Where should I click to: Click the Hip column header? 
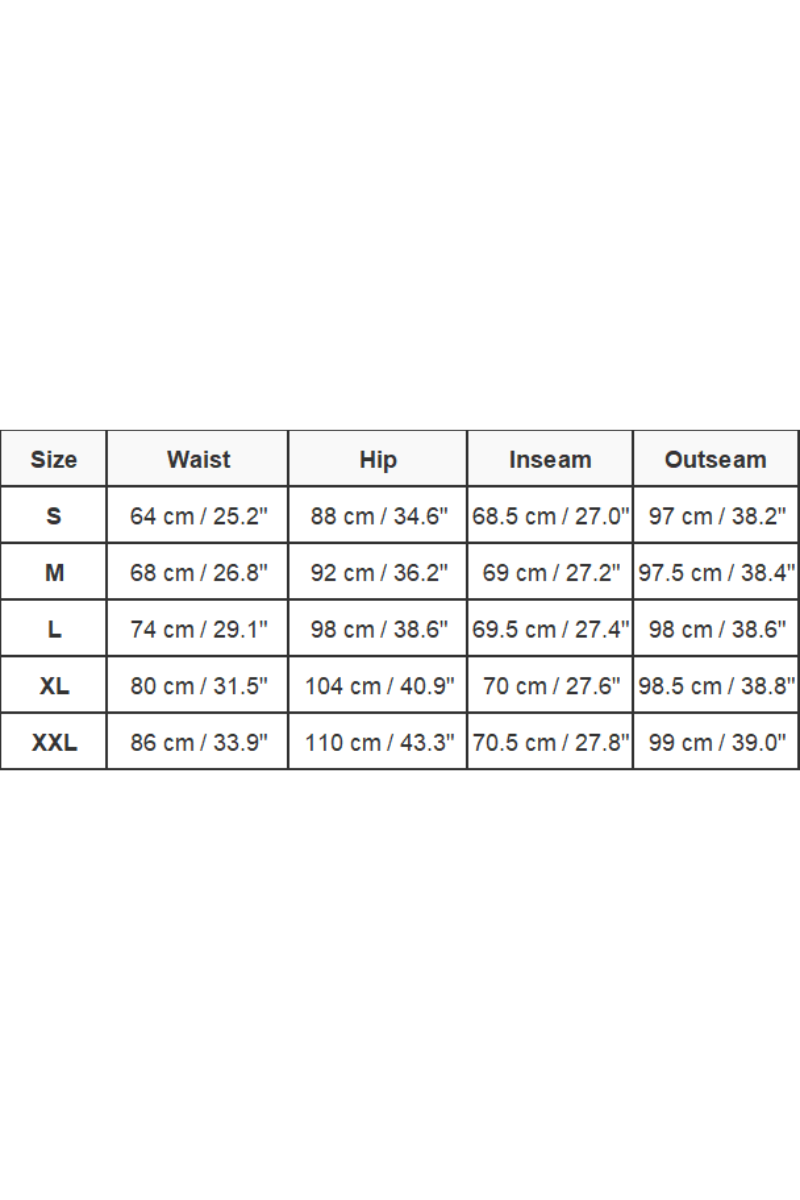(x=378, y=459)
